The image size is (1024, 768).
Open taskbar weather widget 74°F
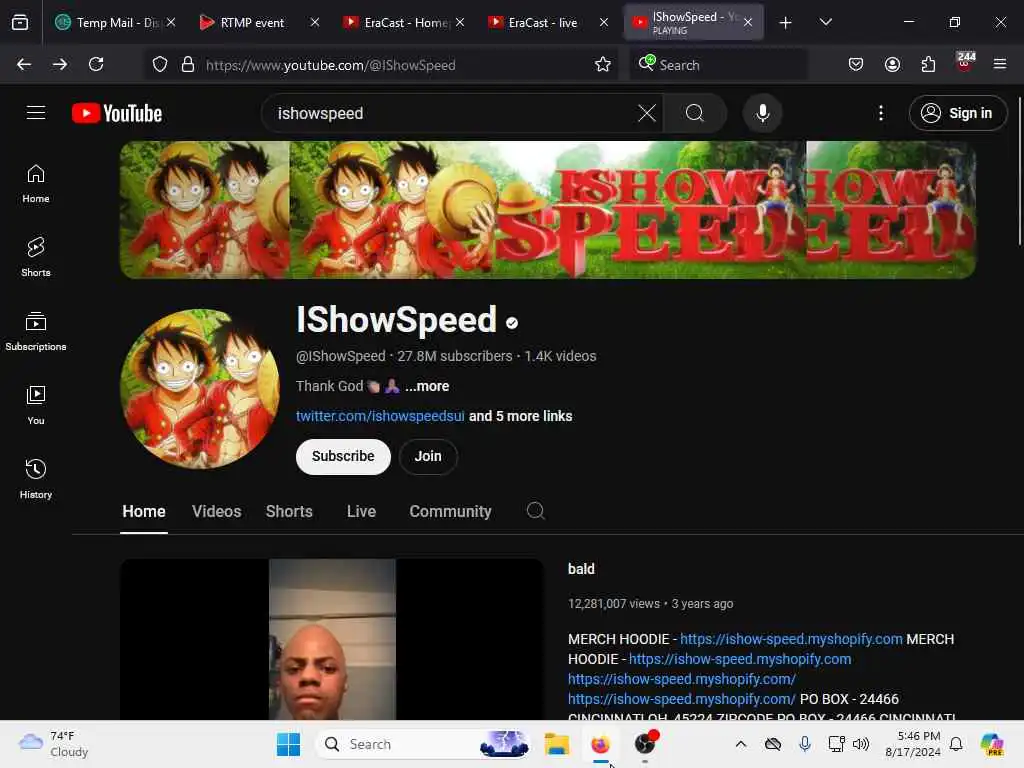(54, 744)
